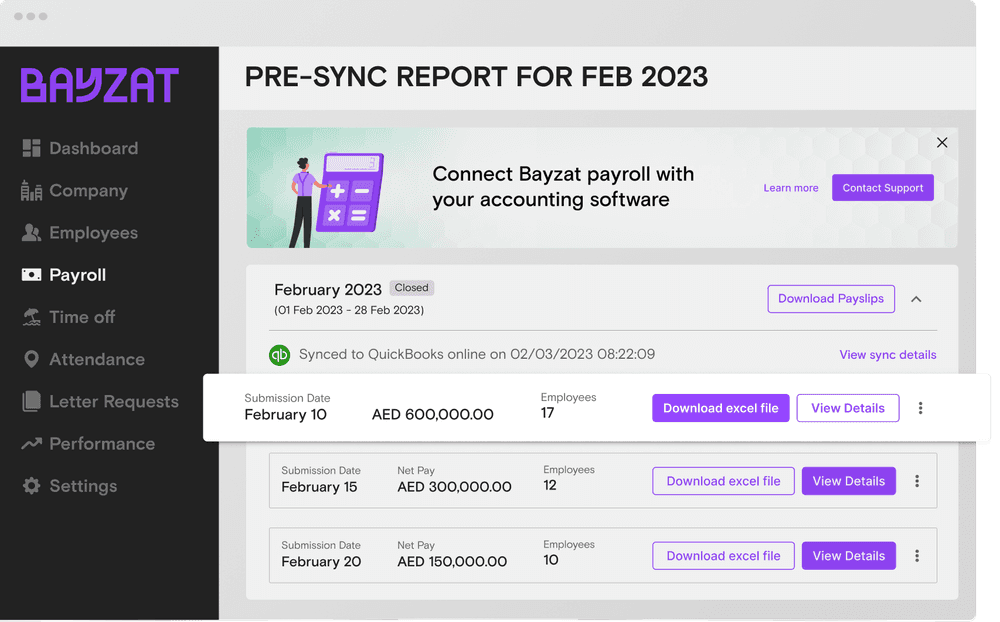Collapse the February 2023 payroll section
The image size is (1000, 622).
point(916,299)
